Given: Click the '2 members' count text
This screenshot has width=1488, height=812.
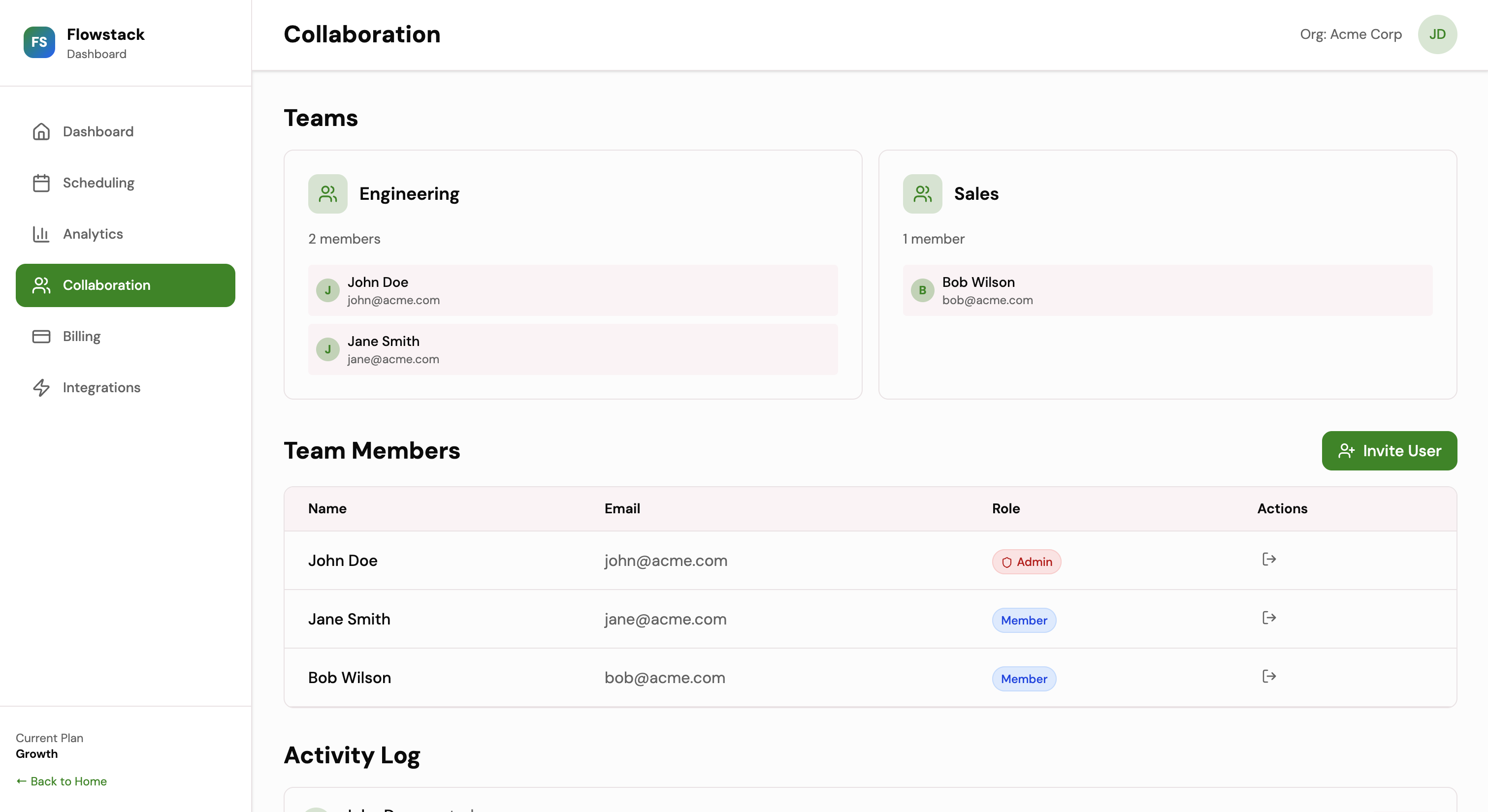Looking at the screenshot, I should [344, 239].
